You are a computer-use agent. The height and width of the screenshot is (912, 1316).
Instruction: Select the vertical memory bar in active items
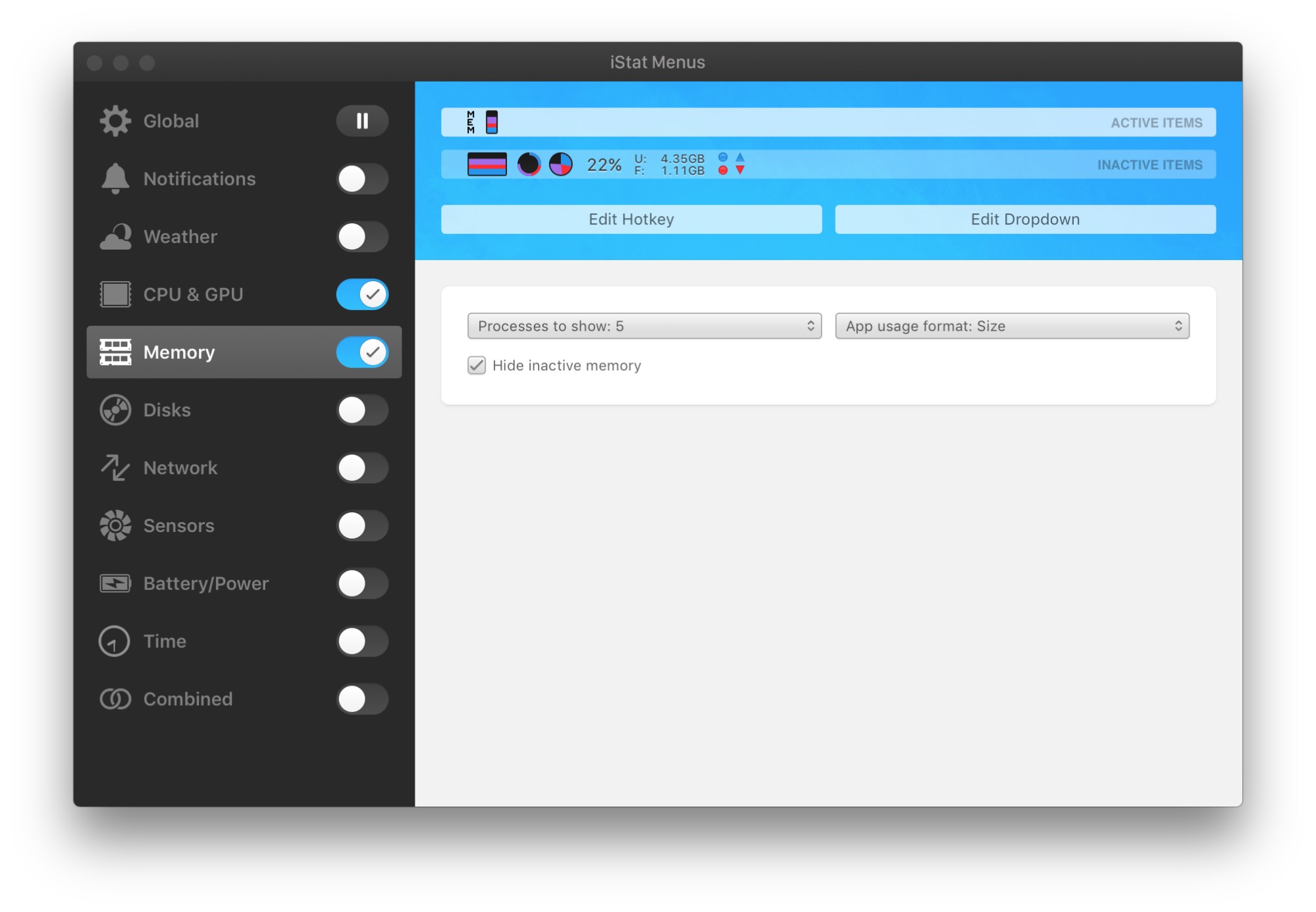(492, 122)
